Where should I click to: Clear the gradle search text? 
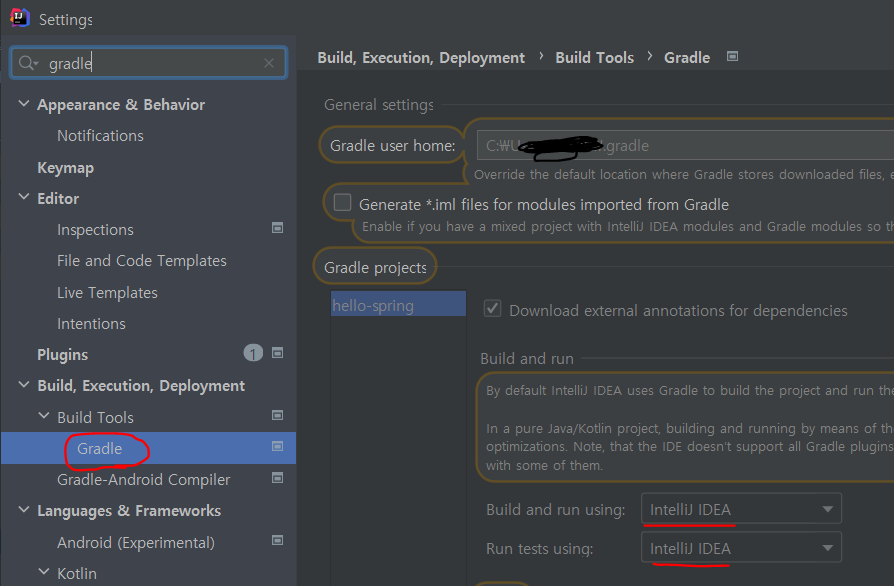(269, 63)
